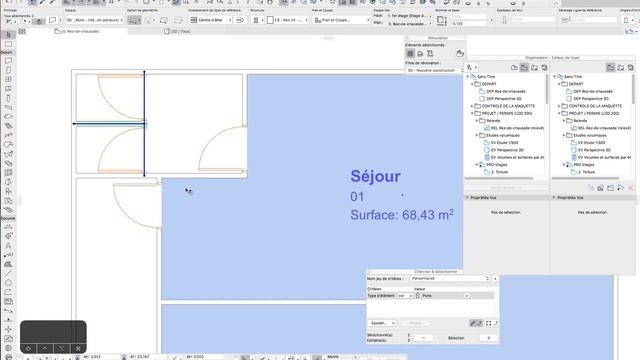Select the Marquee tool in toolbox
The width and height of the screenshot is (640, 360).
[9, 44]
